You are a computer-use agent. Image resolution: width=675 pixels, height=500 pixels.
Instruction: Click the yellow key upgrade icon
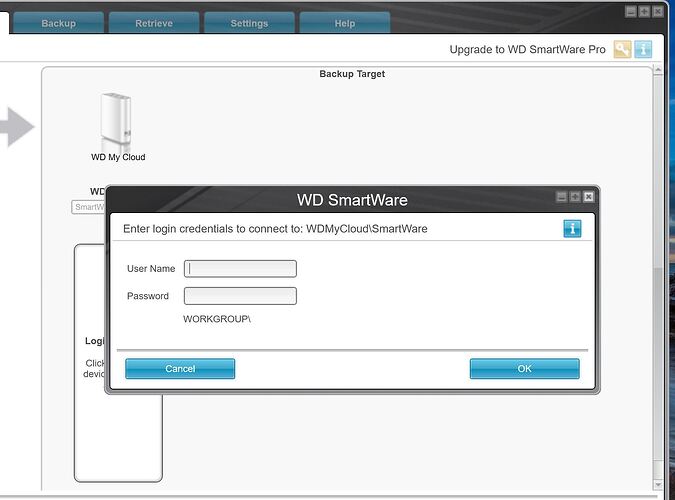click(x=622, y=49)
